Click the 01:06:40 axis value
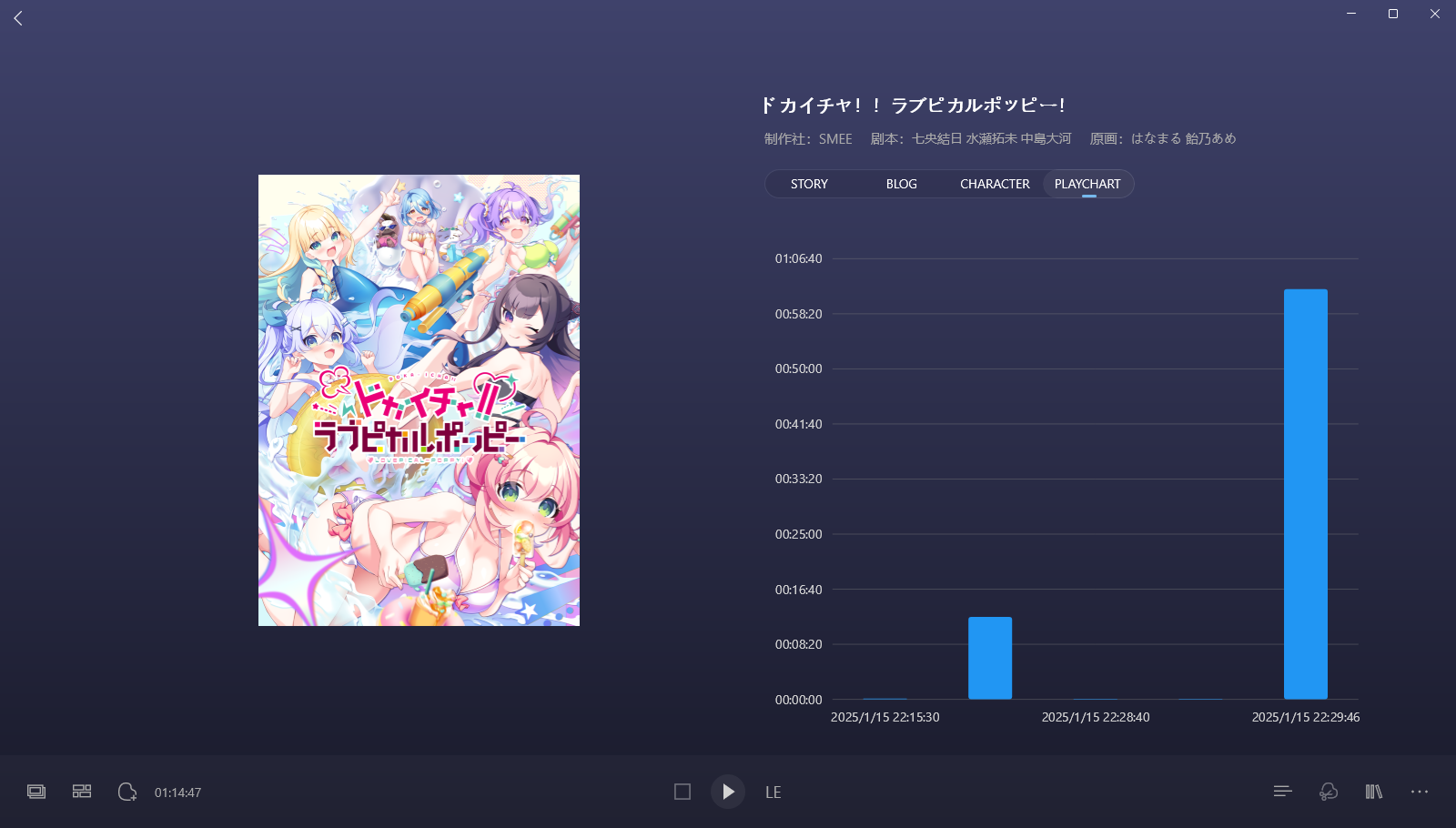1456x828 pixels. [798, 258]
